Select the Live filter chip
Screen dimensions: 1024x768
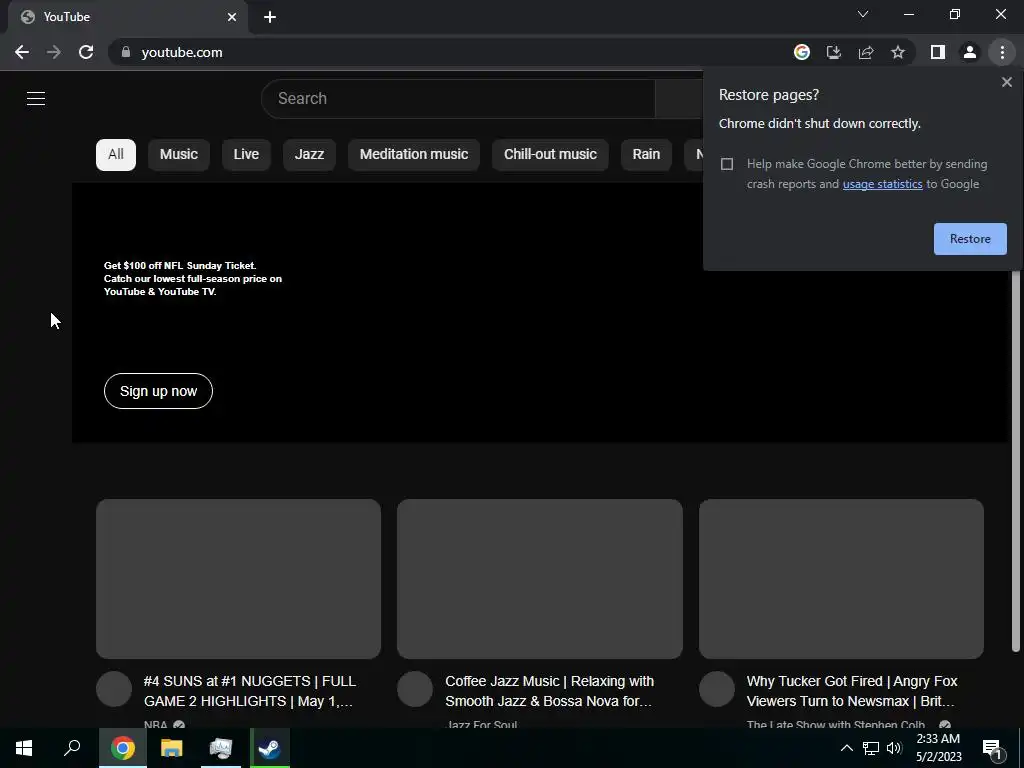[246, 155]
